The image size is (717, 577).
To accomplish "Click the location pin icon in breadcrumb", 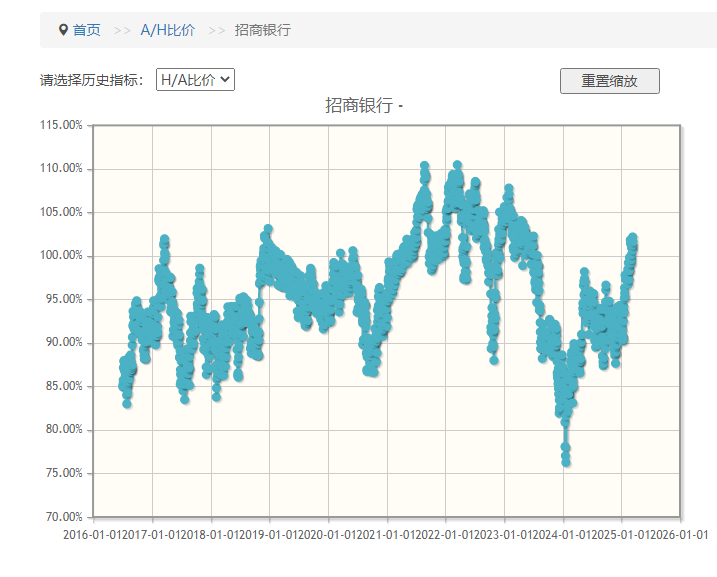I will (63, 30).
